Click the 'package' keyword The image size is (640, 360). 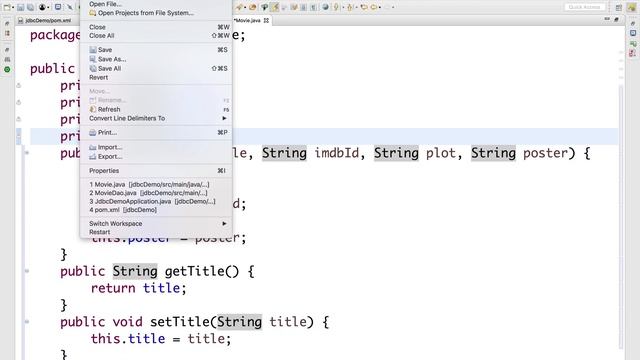(x=55, y=36)
